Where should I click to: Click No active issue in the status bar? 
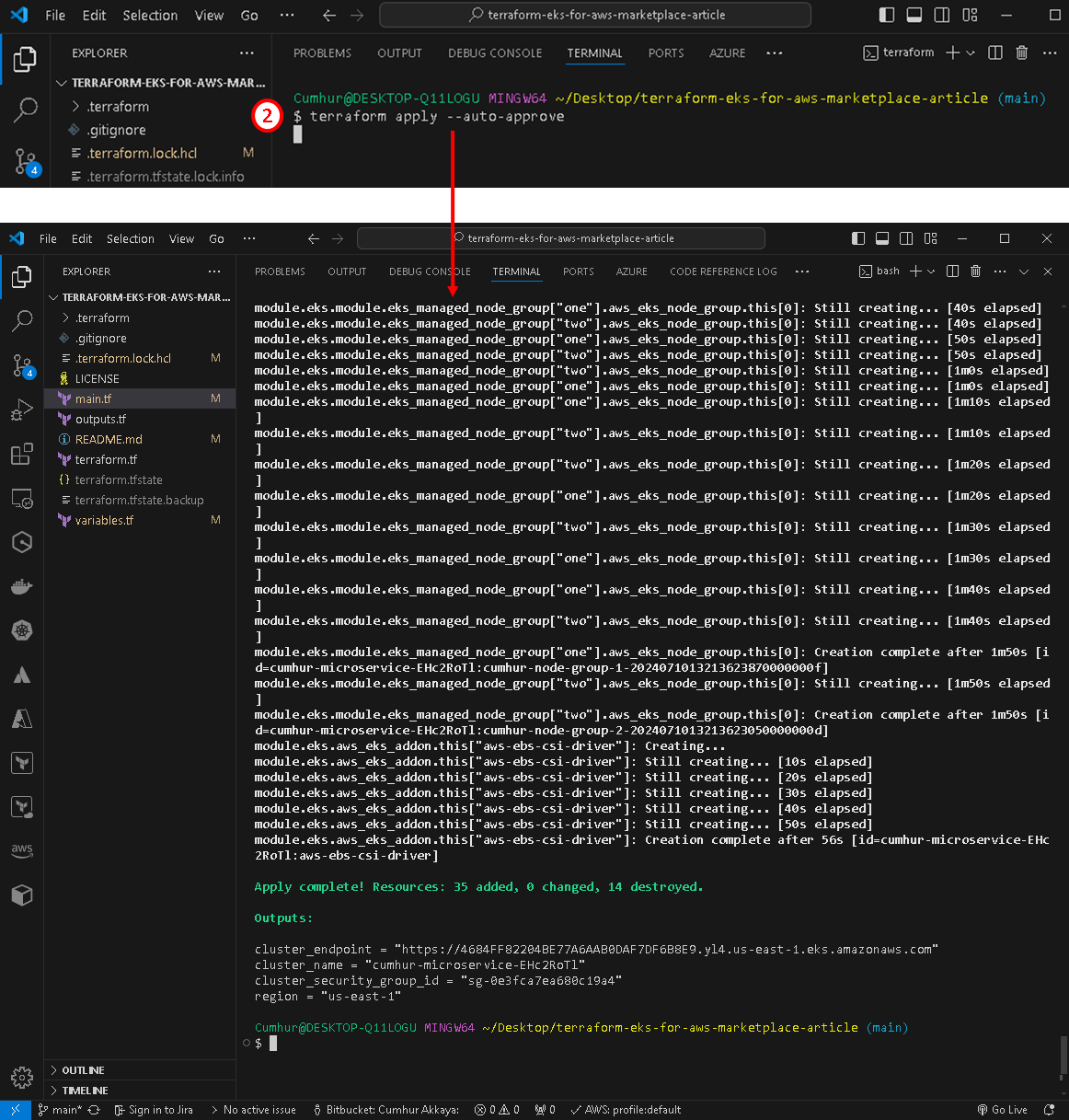click(253, 1110)
